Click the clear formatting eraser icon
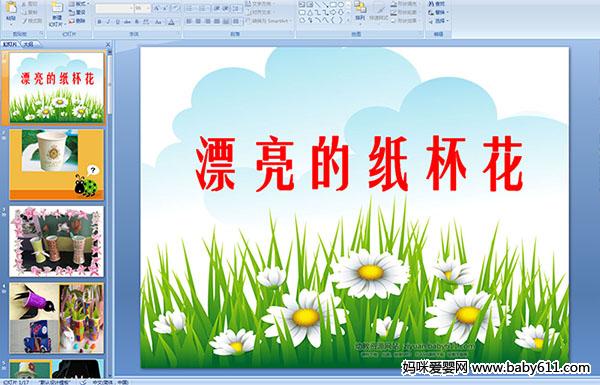The image size is (600, 385). point(175,8)
